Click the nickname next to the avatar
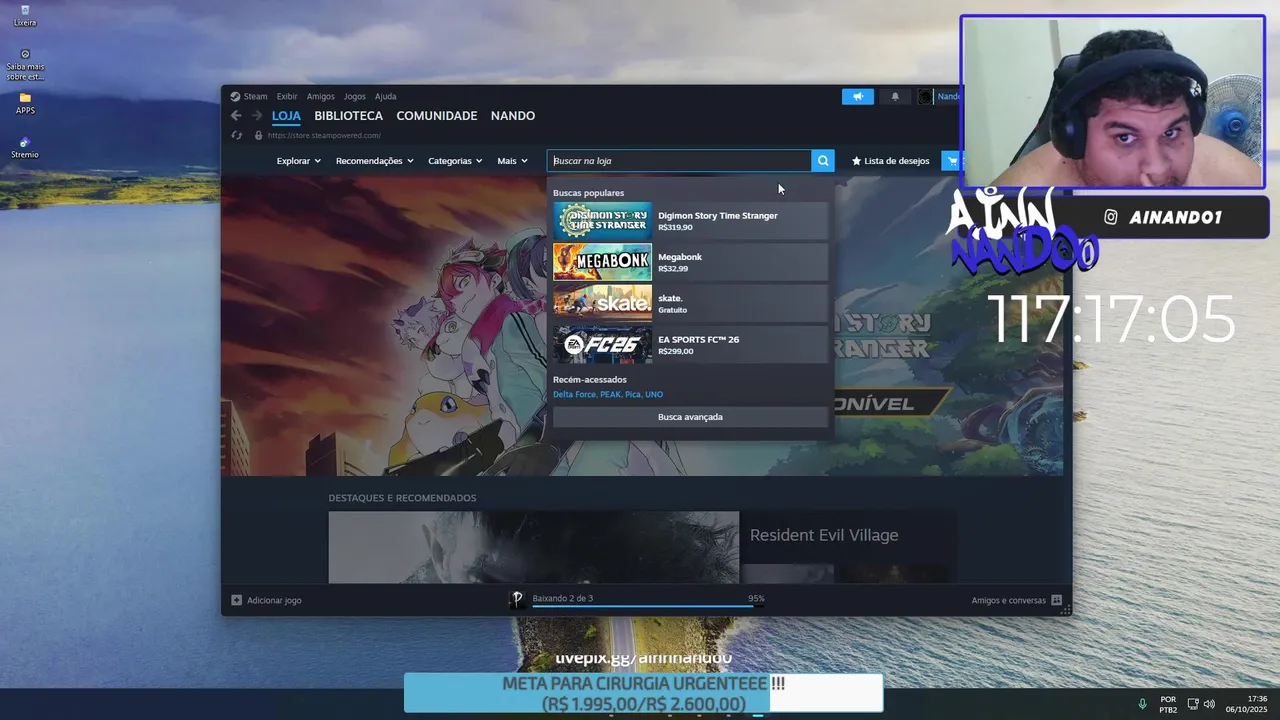The image size is (1280, 720). pos(948,97)
